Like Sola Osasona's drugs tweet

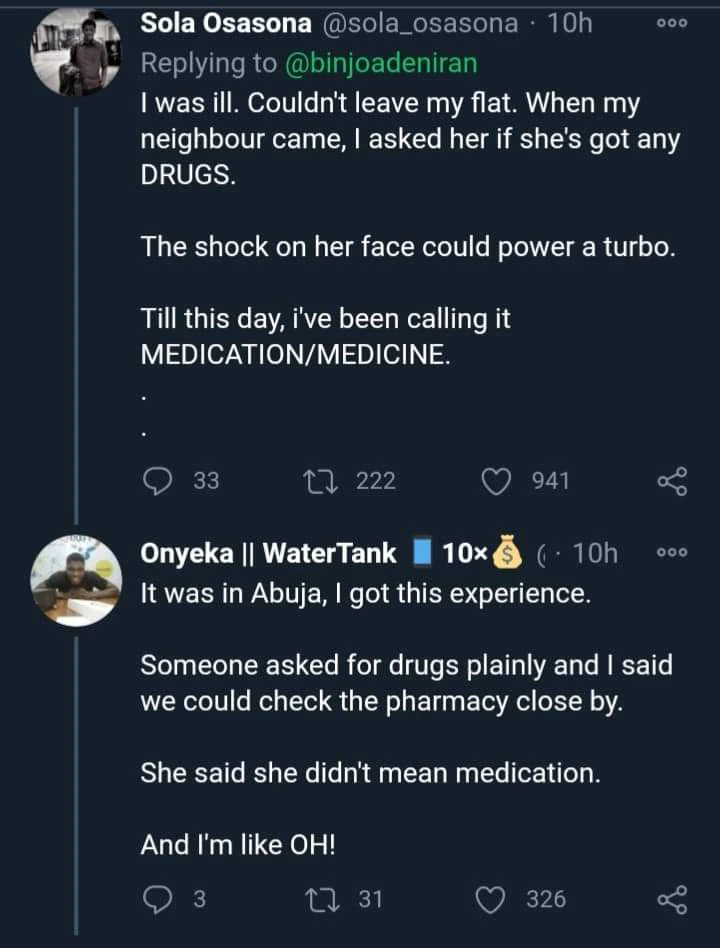[497, 481]
